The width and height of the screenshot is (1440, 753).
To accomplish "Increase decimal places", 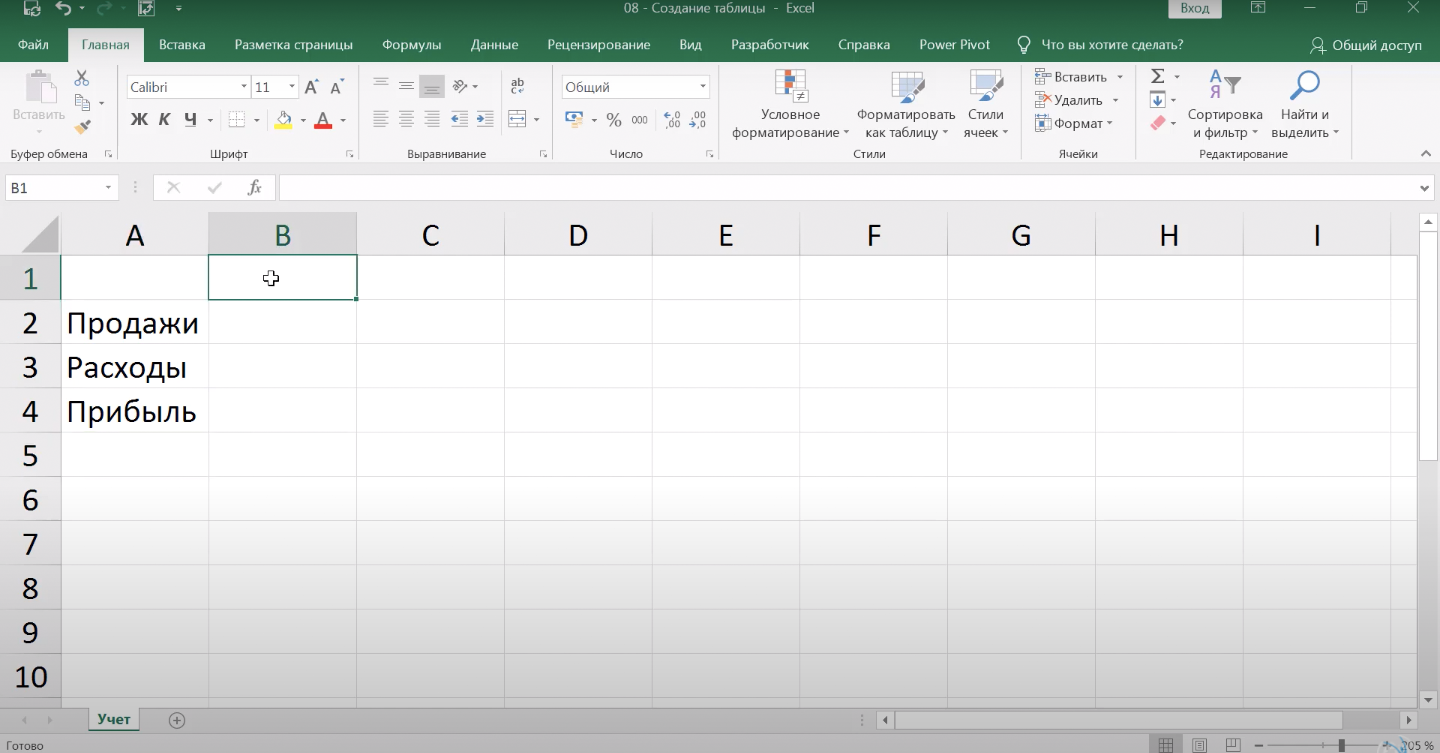I will (x=672, y=120).
